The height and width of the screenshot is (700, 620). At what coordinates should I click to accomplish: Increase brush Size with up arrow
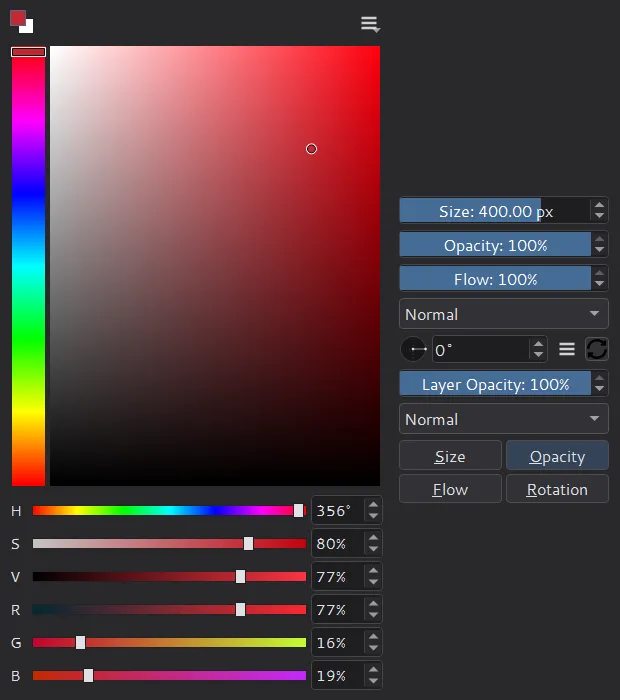pyautogui.click(x=599, y=205)
